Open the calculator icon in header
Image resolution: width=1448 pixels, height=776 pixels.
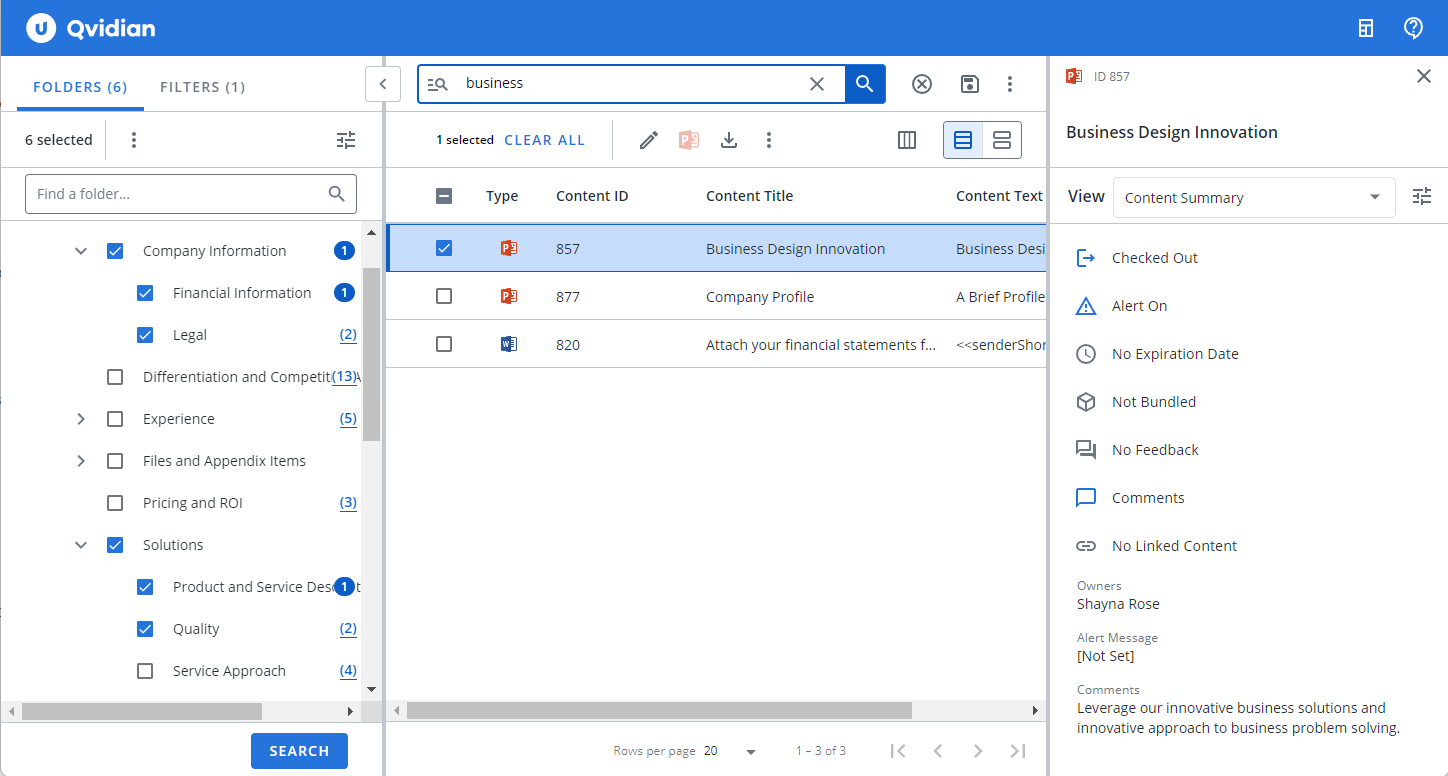tap(1366, 28)
